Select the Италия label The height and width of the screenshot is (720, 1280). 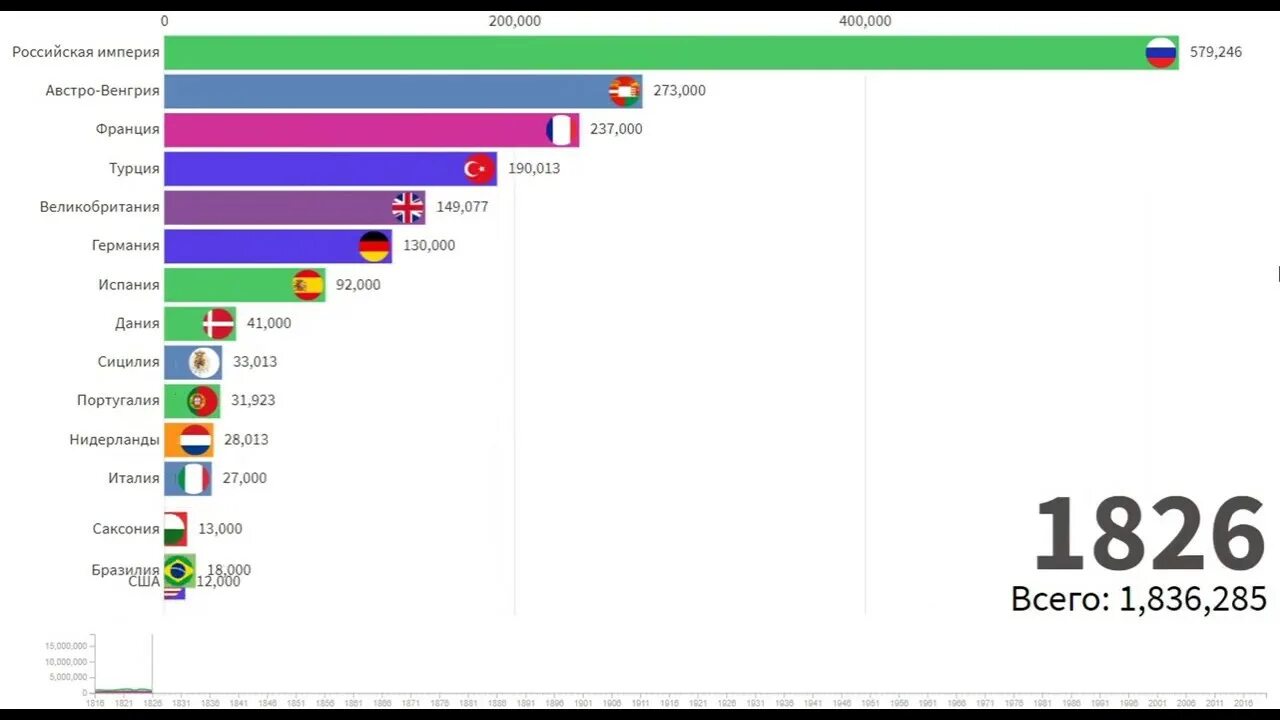click(134, 478)
